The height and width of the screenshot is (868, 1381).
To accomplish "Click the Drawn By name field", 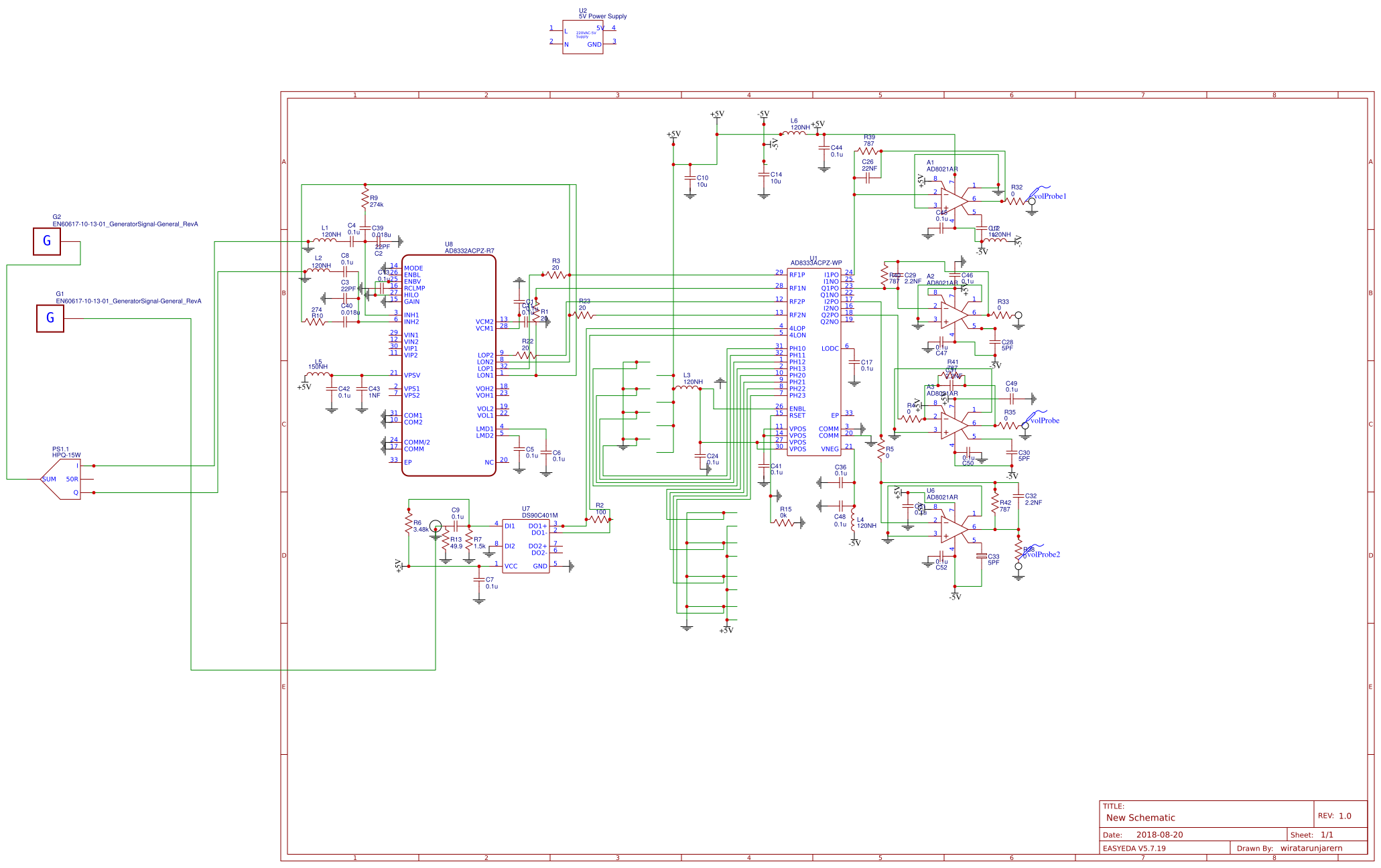I will 1311,848.
